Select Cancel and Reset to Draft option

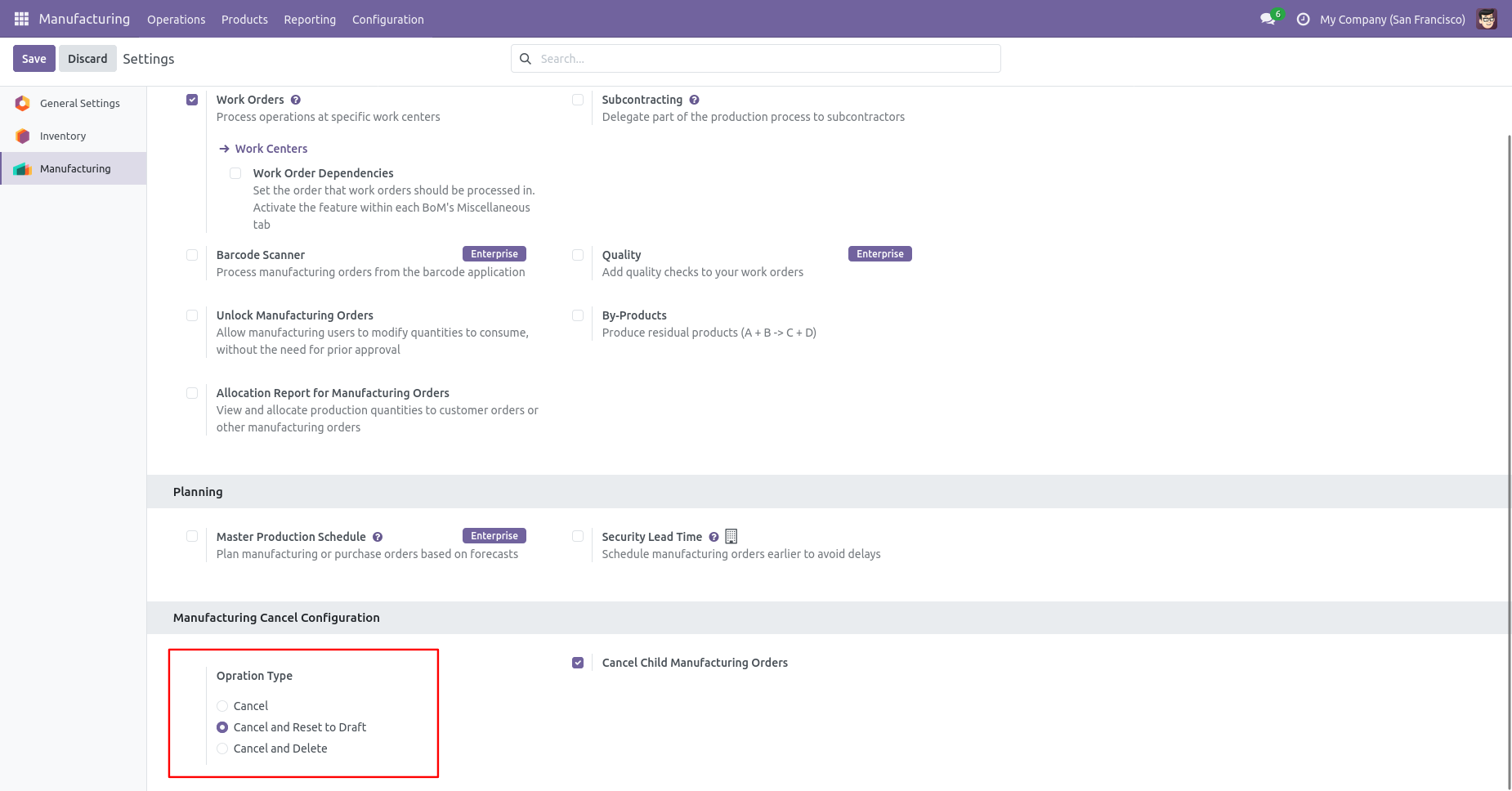tap(222, 727)
